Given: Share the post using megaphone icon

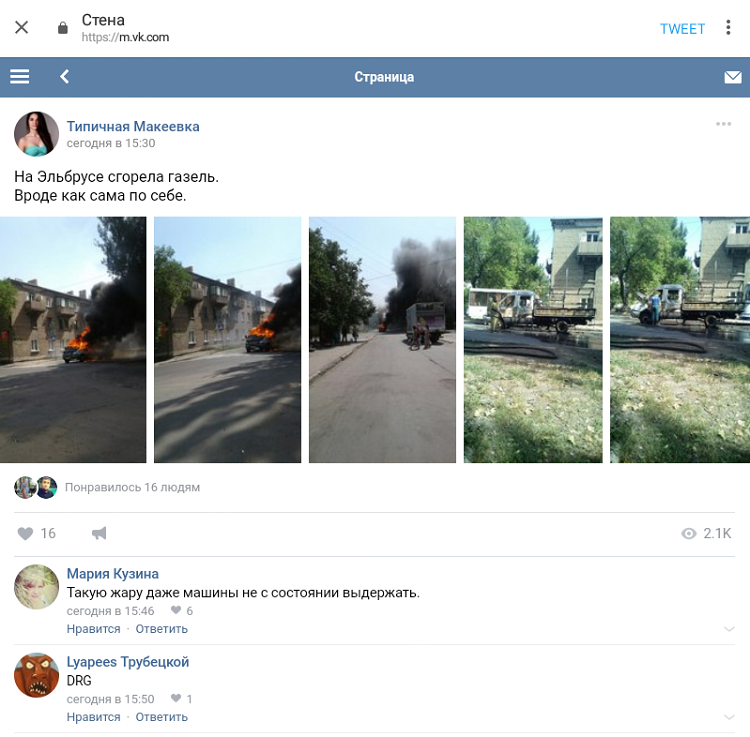Looking at the screenshot, I should [99, 534].
